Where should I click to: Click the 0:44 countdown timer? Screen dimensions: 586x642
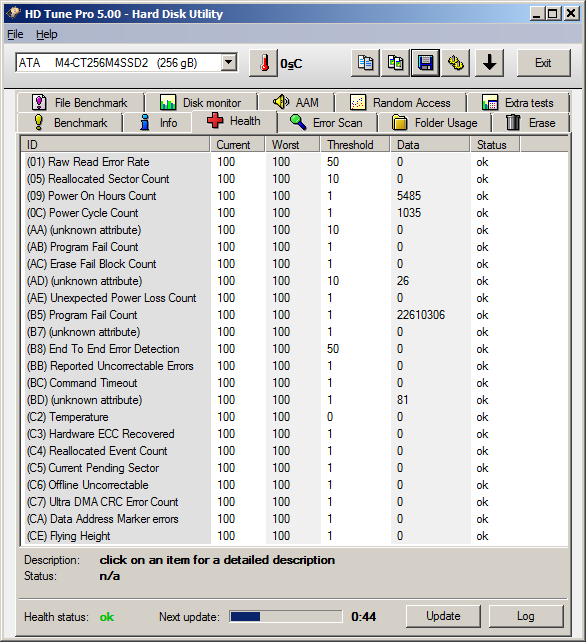[x=364, y=617]
